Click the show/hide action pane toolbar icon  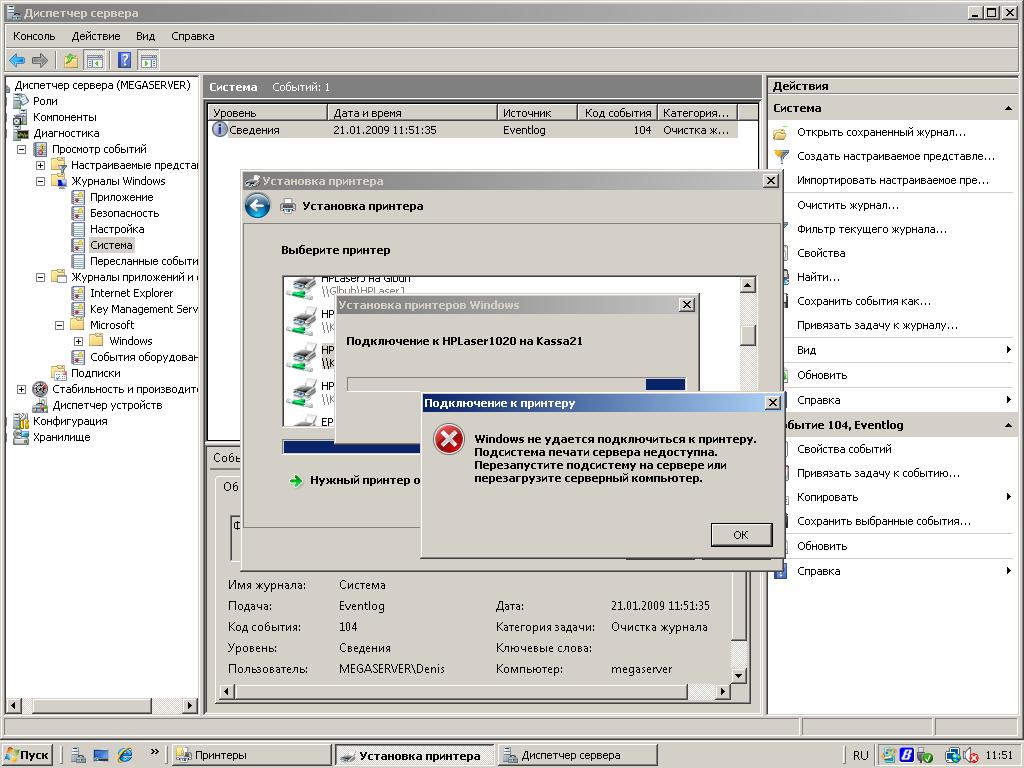click(x=149, y=61)
